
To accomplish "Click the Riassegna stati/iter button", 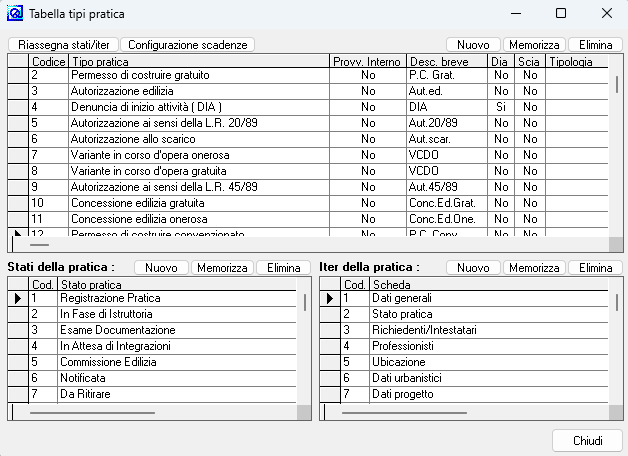I will [62, 45].
